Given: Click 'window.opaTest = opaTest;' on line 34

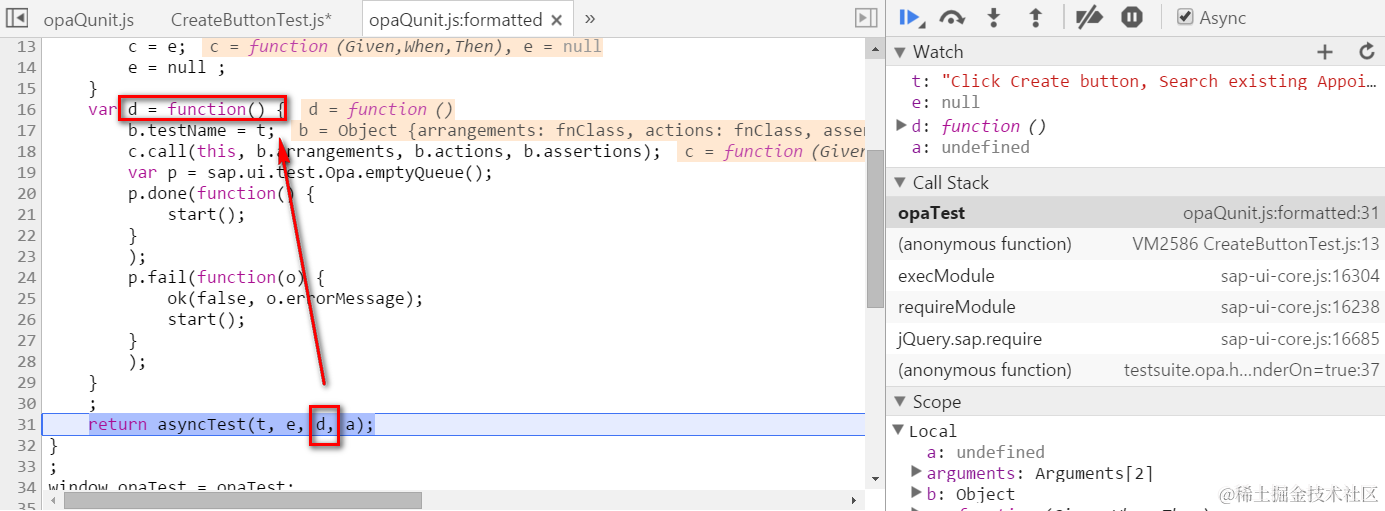Looking at the screenshot, I should pyautogui.click(x=171, y=486).
